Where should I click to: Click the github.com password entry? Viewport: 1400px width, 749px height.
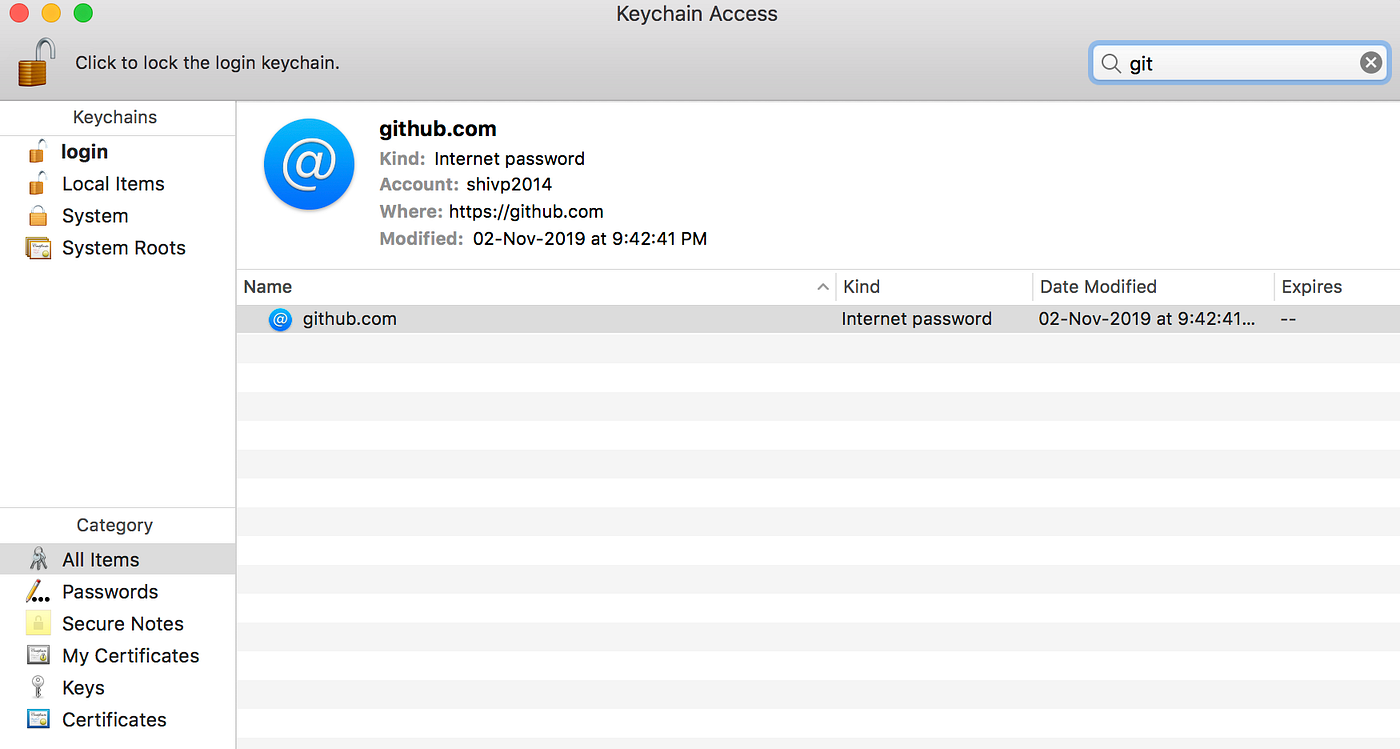[349, 318]
